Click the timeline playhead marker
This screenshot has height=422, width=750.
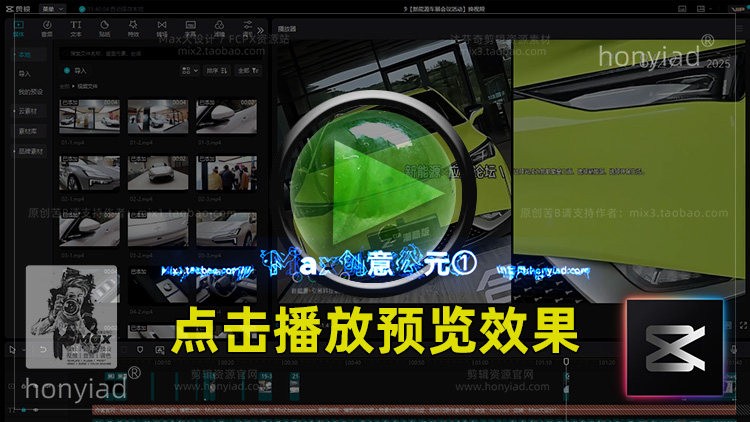[566, 362]
